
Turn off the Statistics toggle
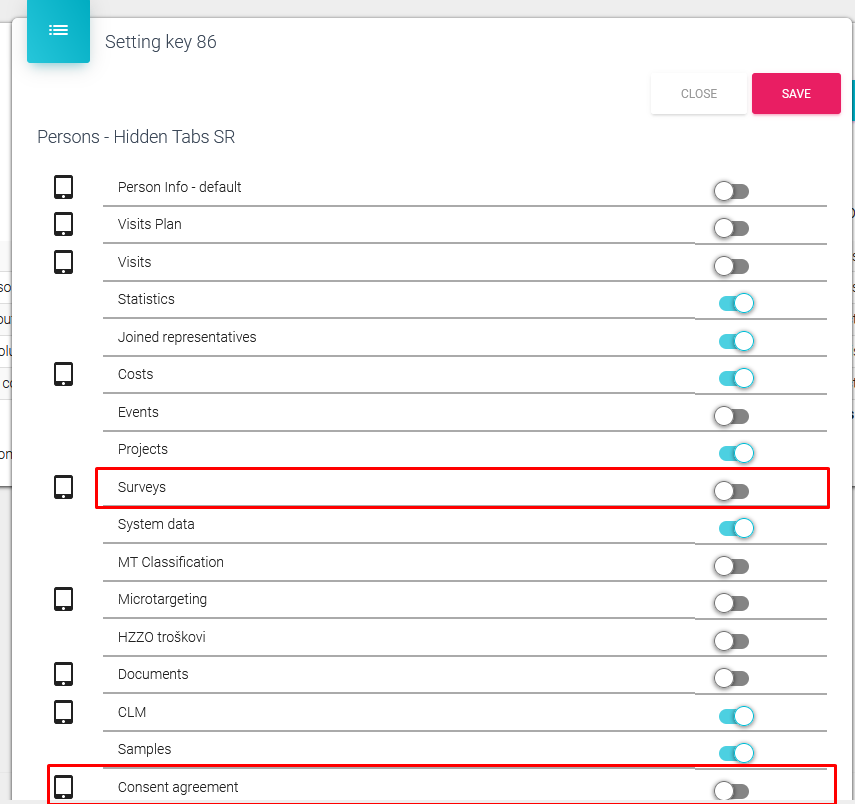[x=735, y=303]
